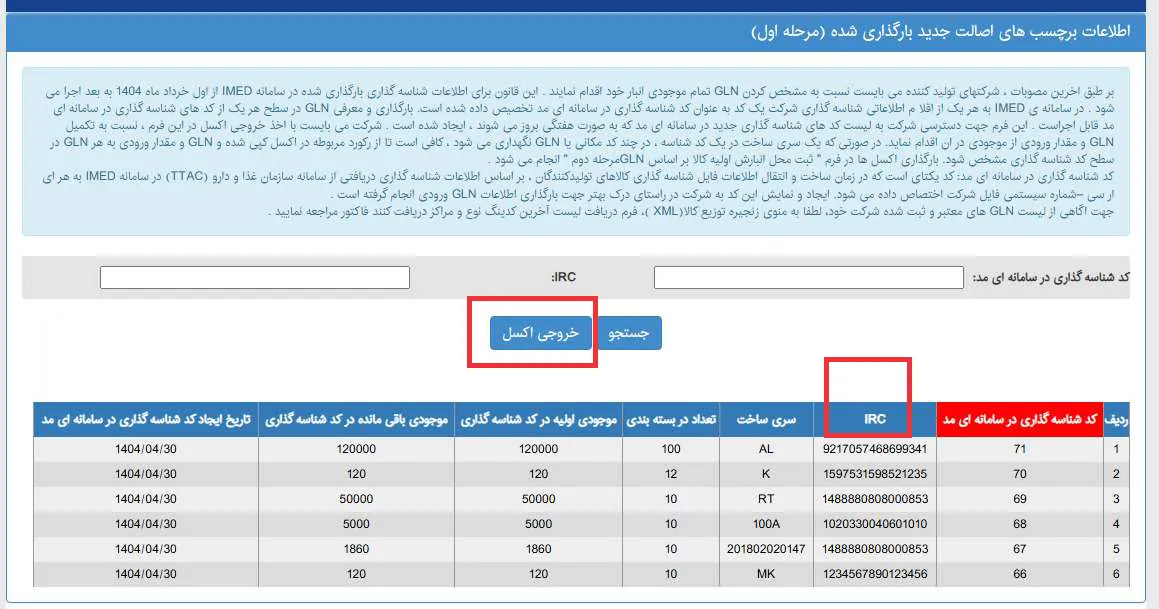Click batch series cell 201802020147

[766, 549]
